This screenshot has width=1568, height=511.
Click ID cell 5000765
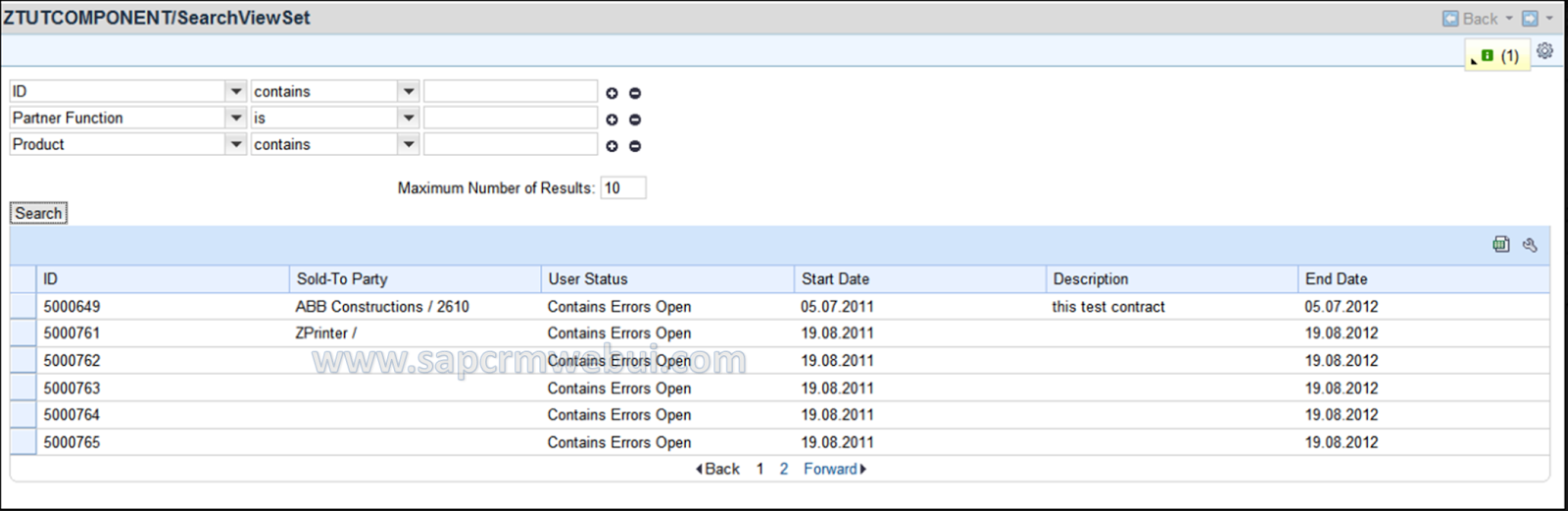pyautogui.click(x=72, y=442)
